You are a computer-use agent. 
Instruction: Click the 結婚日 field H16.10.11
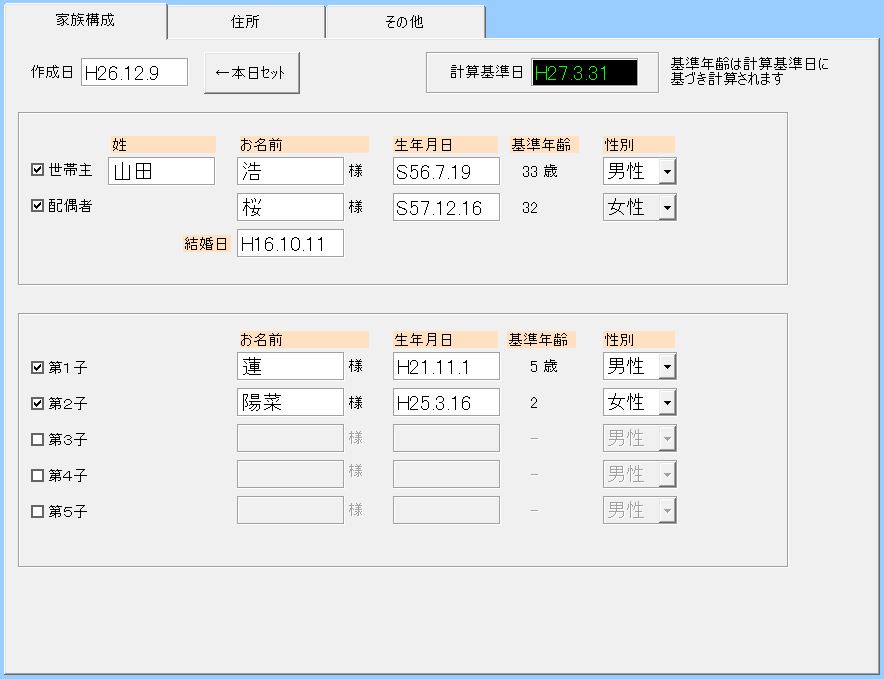[290, 243]
